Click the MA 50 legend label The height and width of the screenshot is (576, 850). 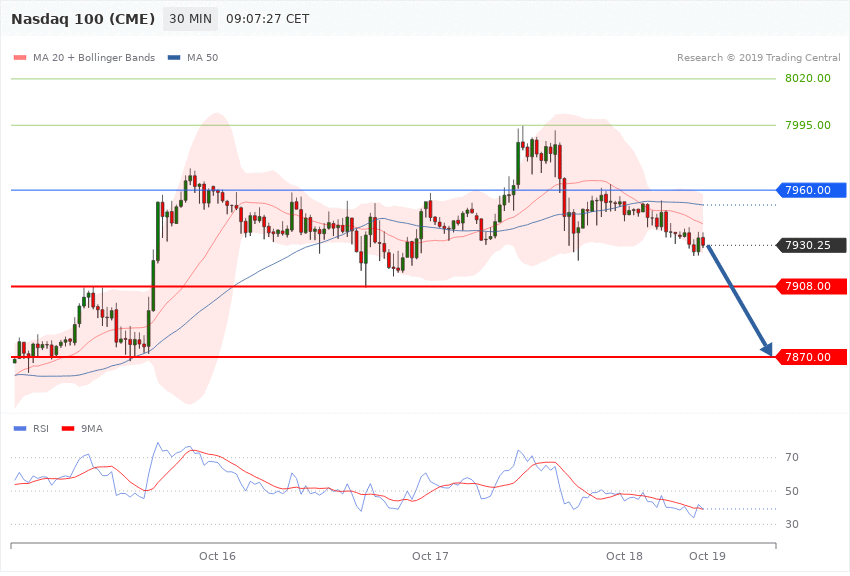tap(202, 57)
